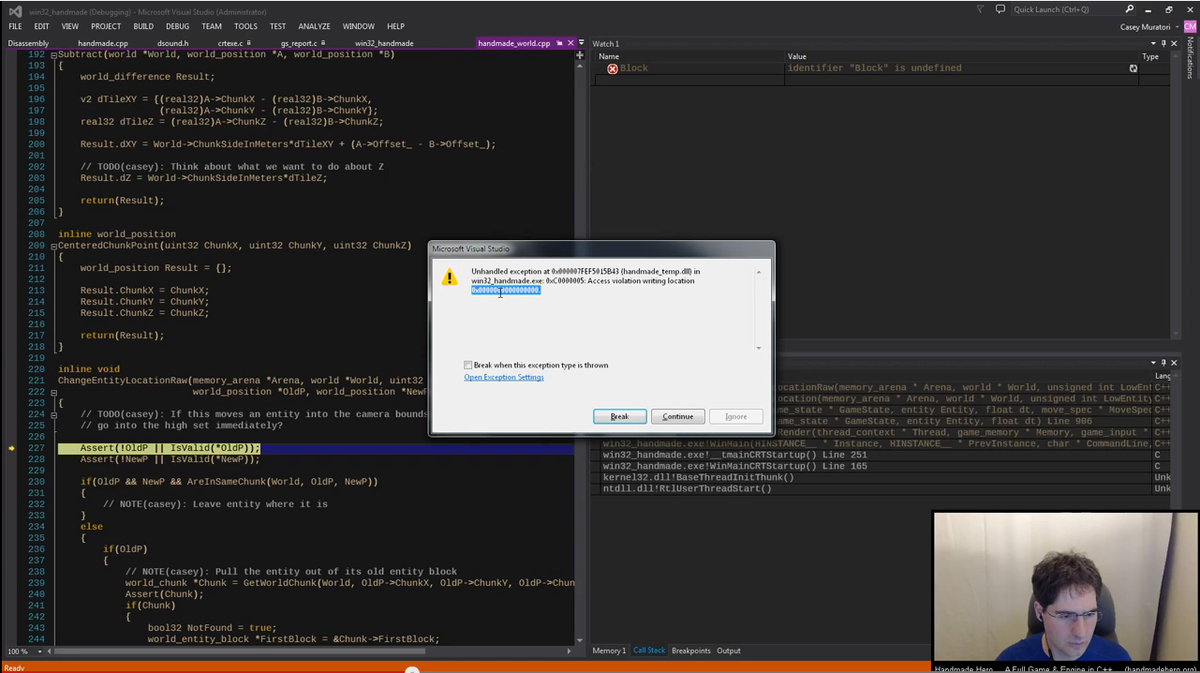
Task: Open the EDIT menu
Action: click(42, 27)
